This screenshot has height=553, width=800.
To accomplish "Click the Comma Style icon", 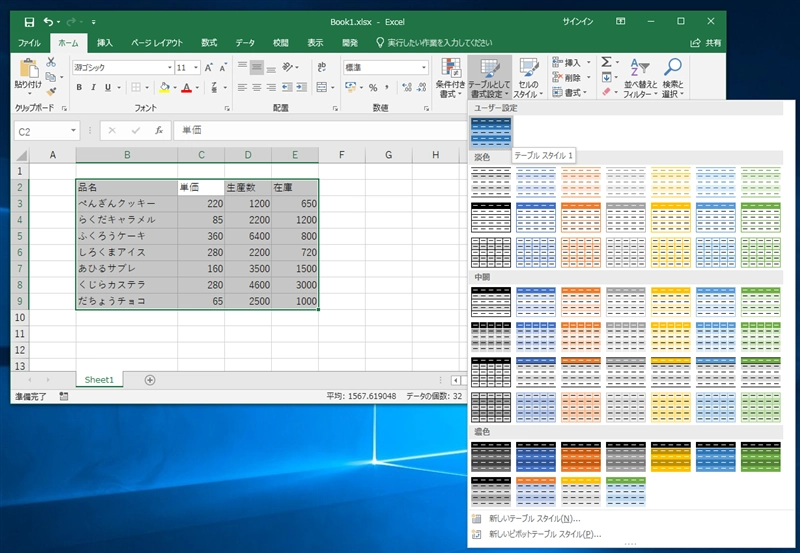I will pyautogui.click(x=387, y=88).
